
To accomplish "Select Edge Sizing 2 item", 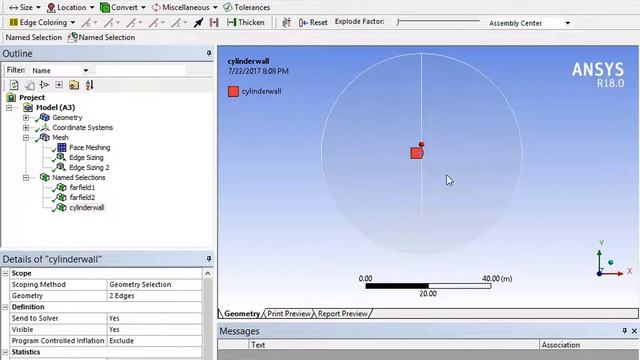I will (89, 167).
